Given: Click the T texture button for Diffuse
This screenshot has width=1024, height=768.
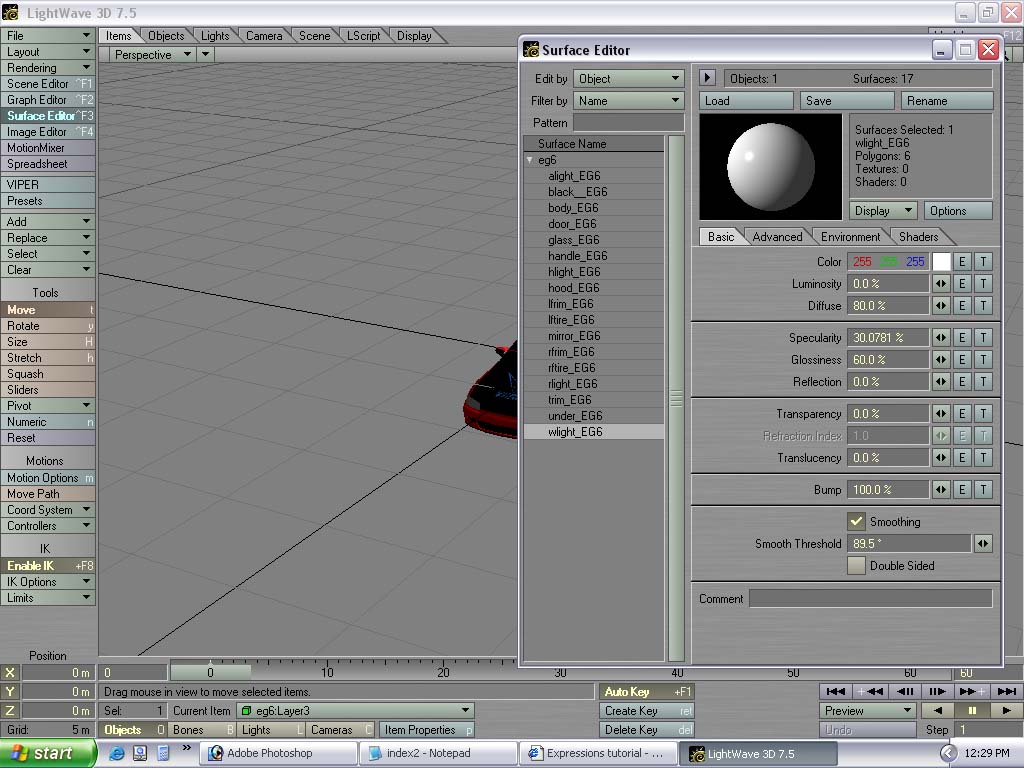Looking at the screenshot, I should 983,306.
